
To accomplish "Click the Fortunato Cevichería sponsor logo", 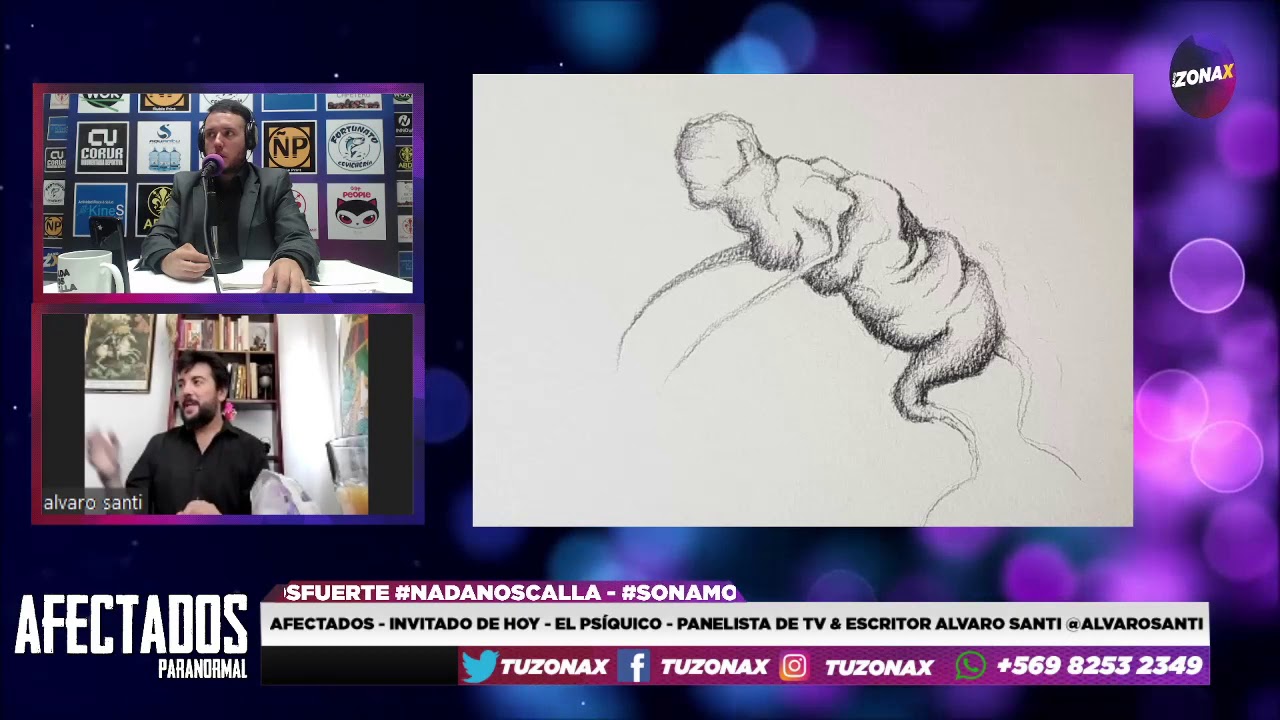I will (354, 147).
